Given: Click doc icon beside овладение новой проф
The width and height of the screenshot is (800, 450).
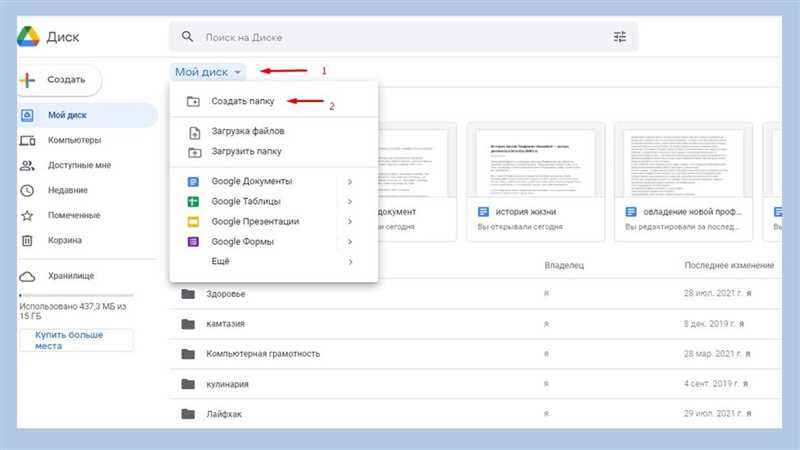Looking at the screenshot, I should coord(631,212).
